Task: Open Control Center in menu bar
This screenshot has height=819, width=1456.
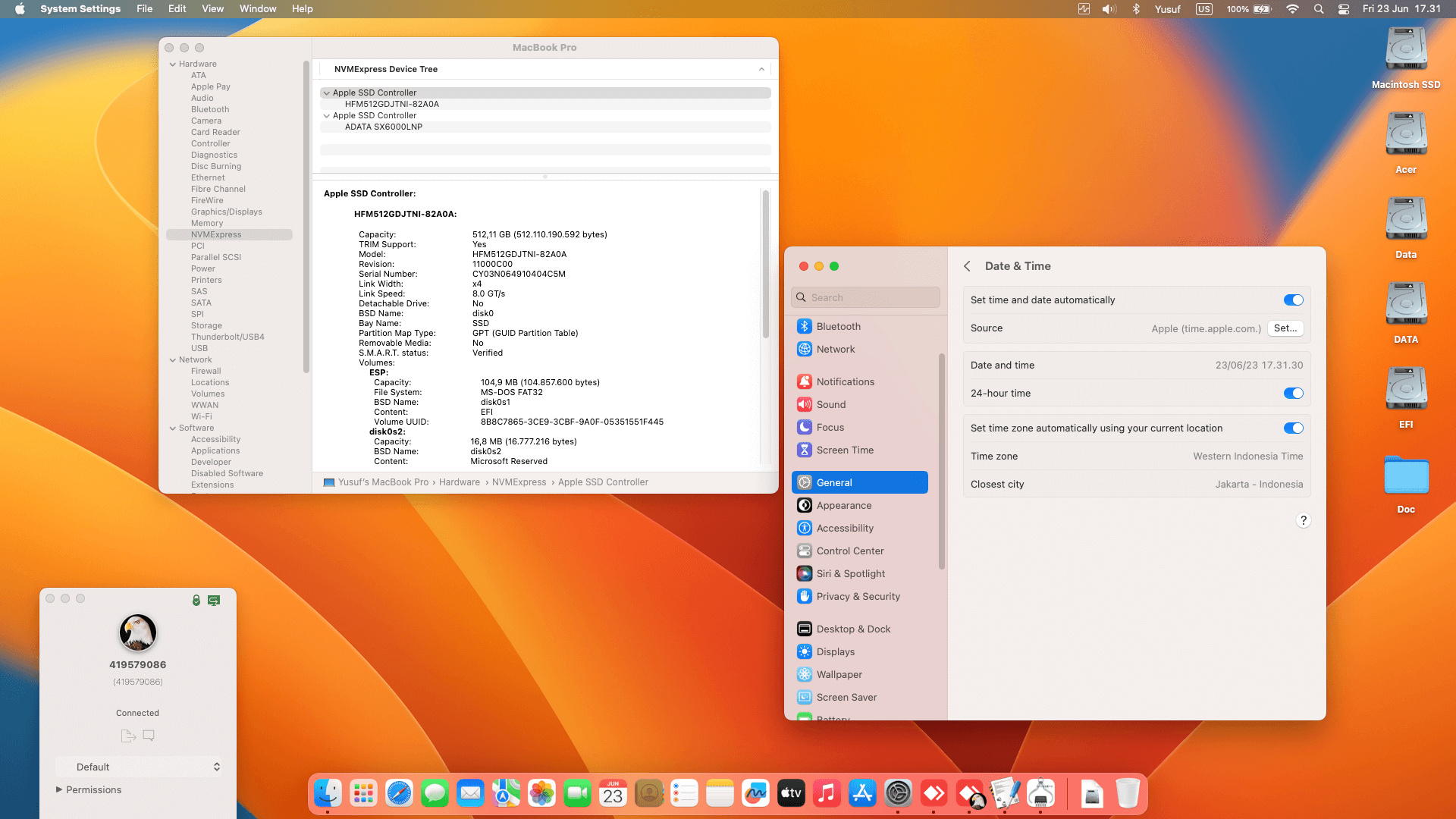Action: (x=1344, y=9)
